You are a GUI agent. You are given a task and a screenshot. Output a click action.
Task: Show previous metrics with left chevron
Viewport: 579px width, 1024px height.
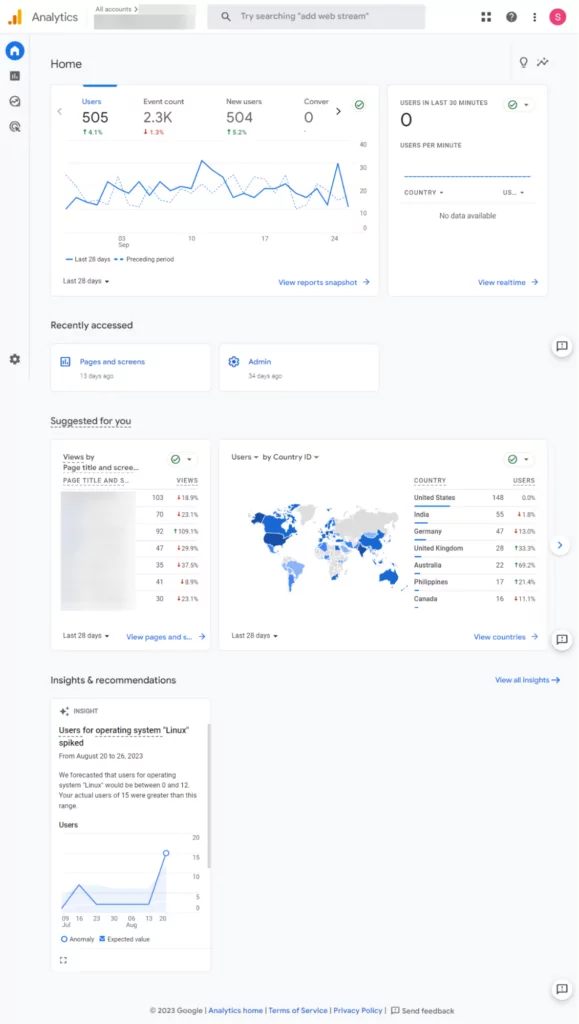click(59, 112)
